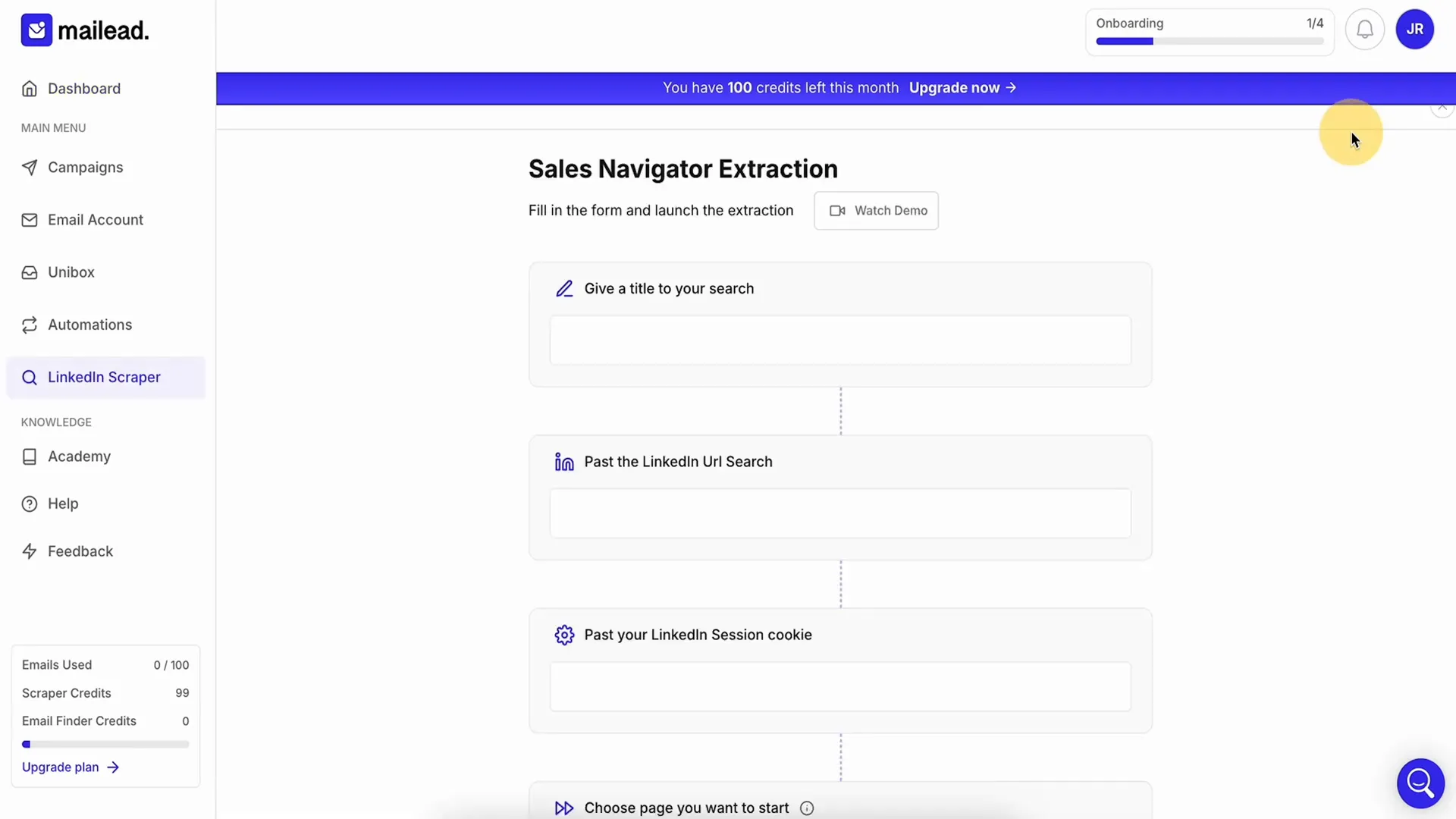This screenshot has width=1456, height=819.
Task: Open the Dashboard home icon
Action: 30,89
